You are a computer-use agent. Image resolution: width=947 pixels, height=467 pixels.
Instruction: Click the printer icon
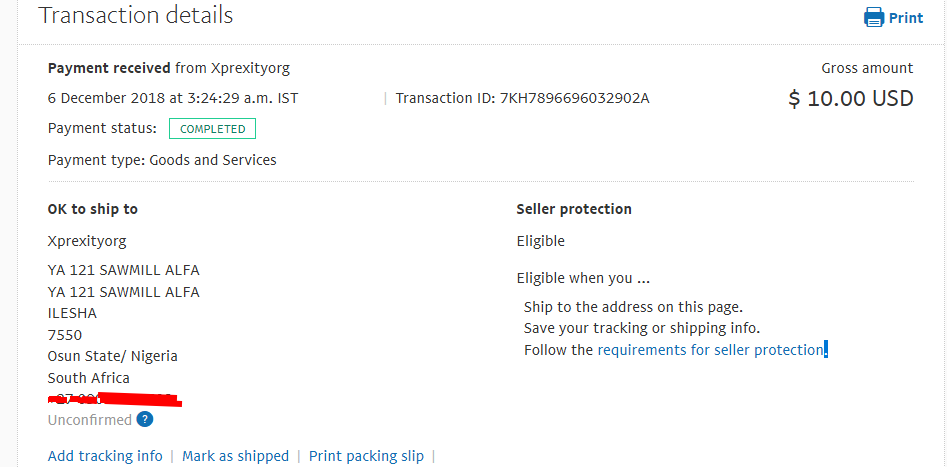click(874, 17)
